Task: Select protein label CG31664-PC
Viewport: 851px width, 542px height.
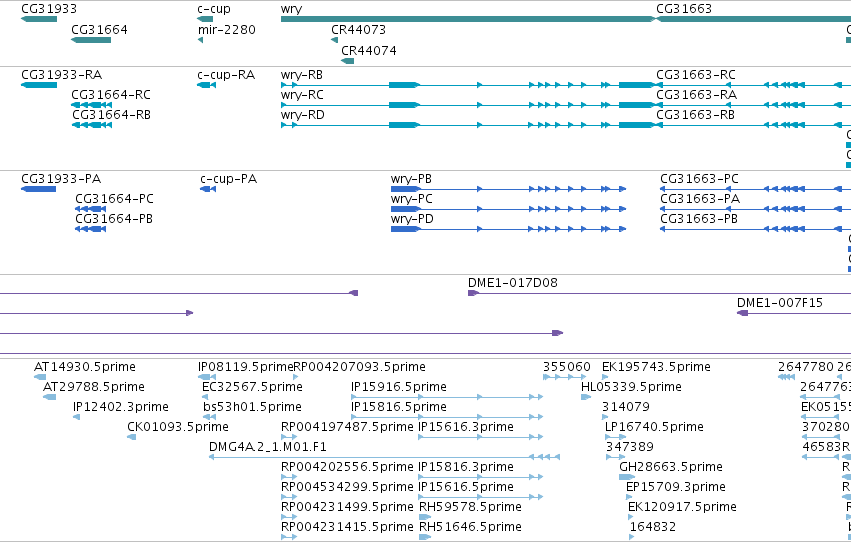Action: point(115,199)
